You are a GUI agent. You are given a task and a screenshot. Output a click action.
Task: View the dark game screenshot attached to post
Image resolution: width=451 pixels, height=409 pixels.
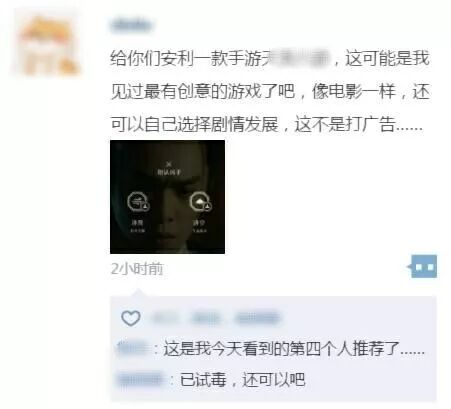[x=167, y=197]
